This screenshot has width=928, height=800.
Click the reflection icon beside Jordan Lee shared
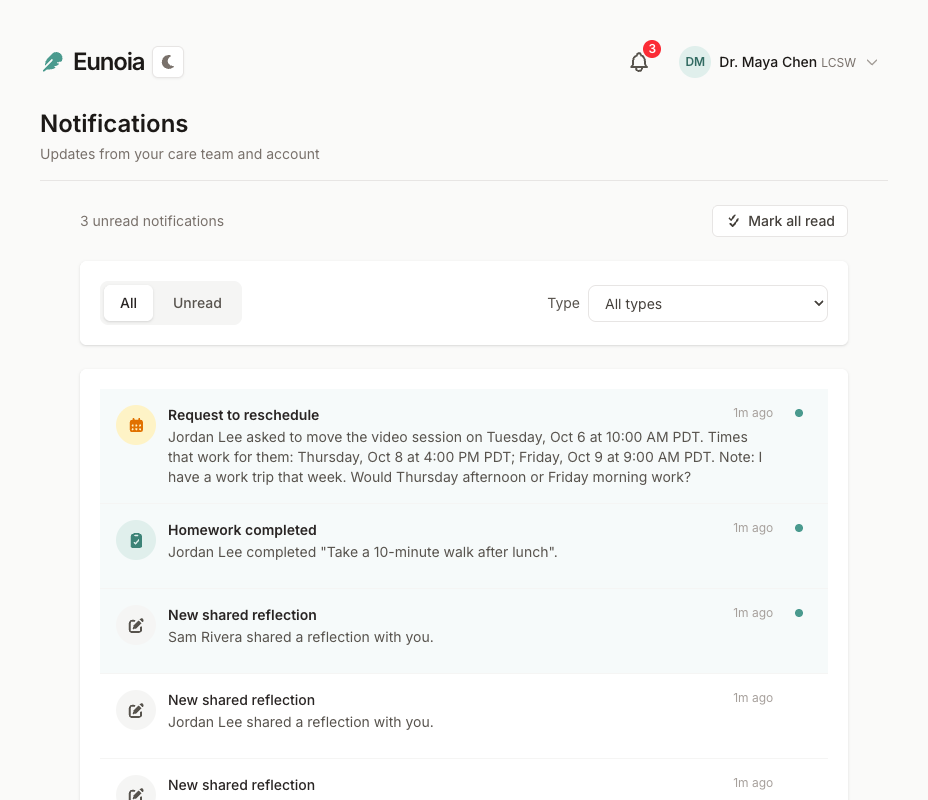tap(136, 710)
